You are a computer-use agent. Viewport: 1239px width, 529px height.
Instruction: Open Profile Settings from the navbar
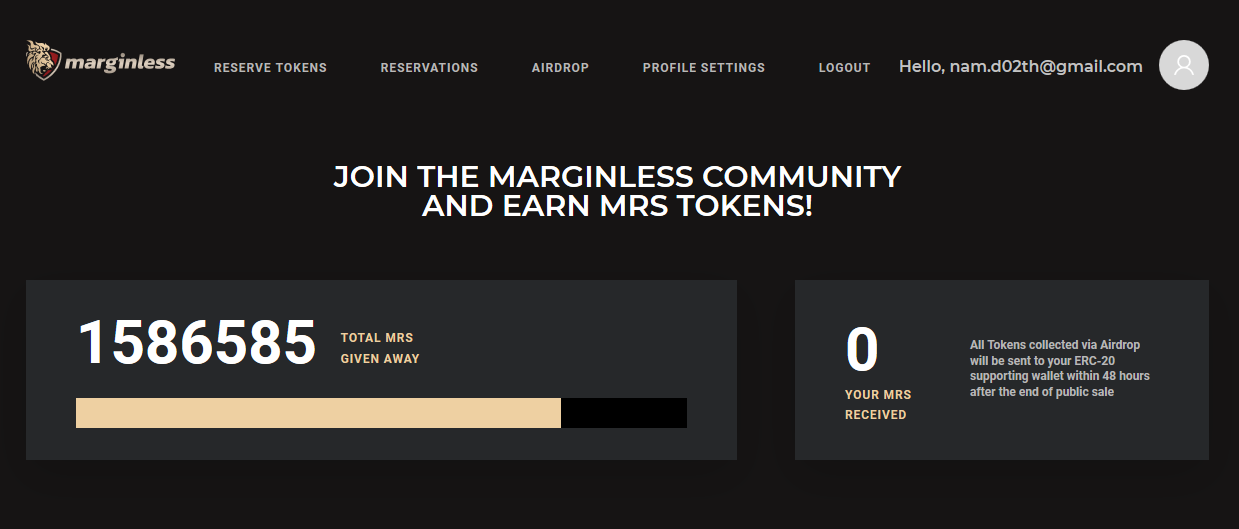tap(703, 68)
